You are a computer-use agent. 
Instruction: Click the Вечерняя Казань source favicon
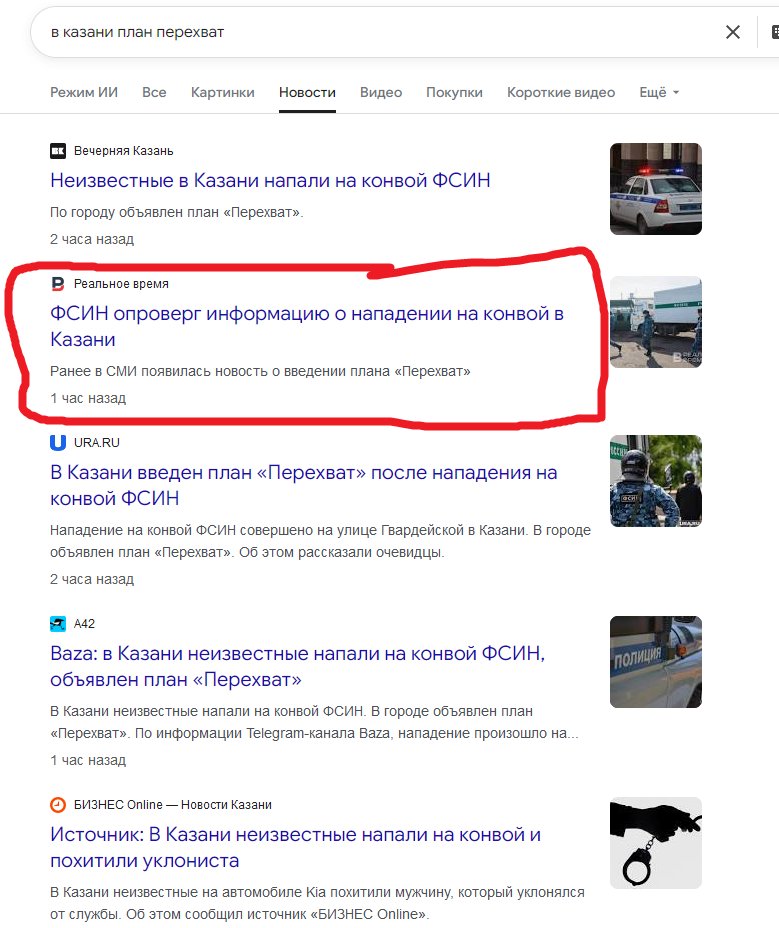(x=57, y=151)
